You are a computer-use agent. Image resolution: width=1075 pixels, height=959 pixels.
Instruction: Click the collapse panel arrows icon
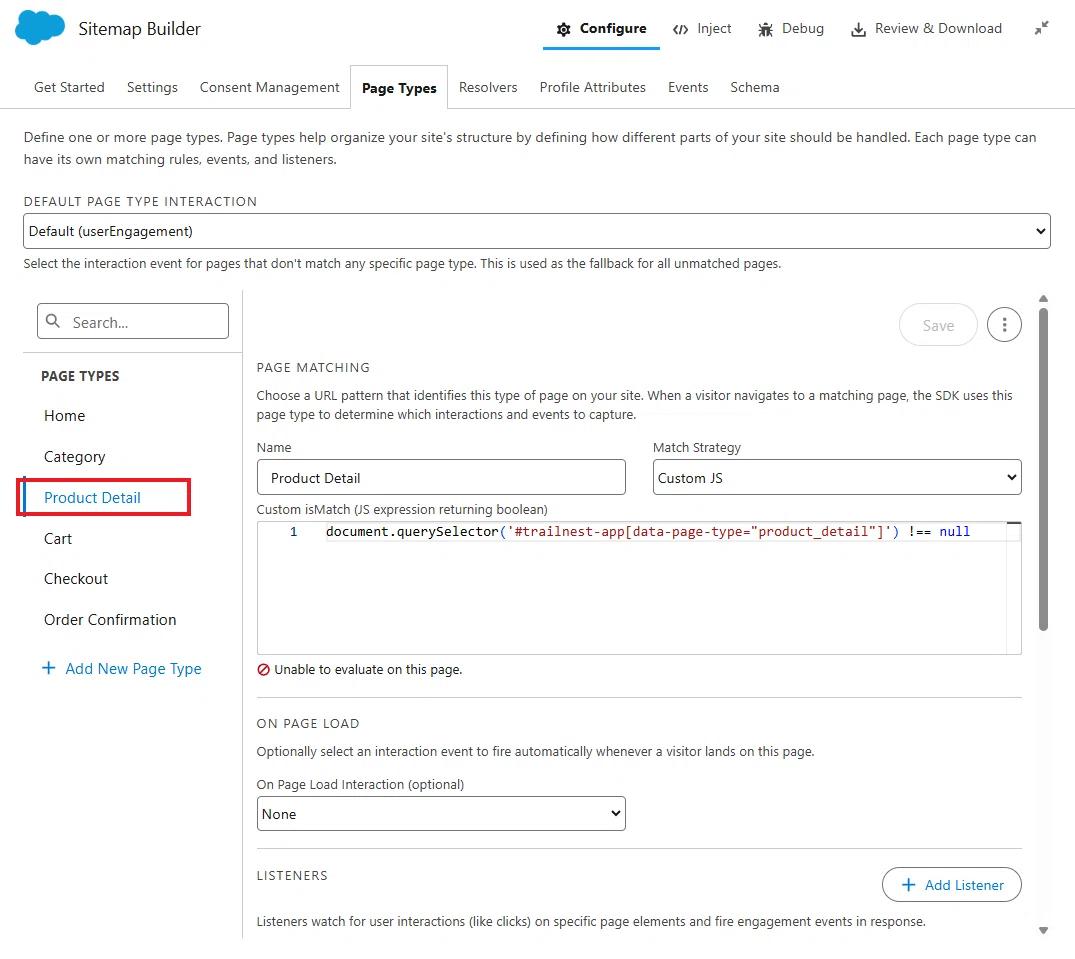(x=1041, y=28)
